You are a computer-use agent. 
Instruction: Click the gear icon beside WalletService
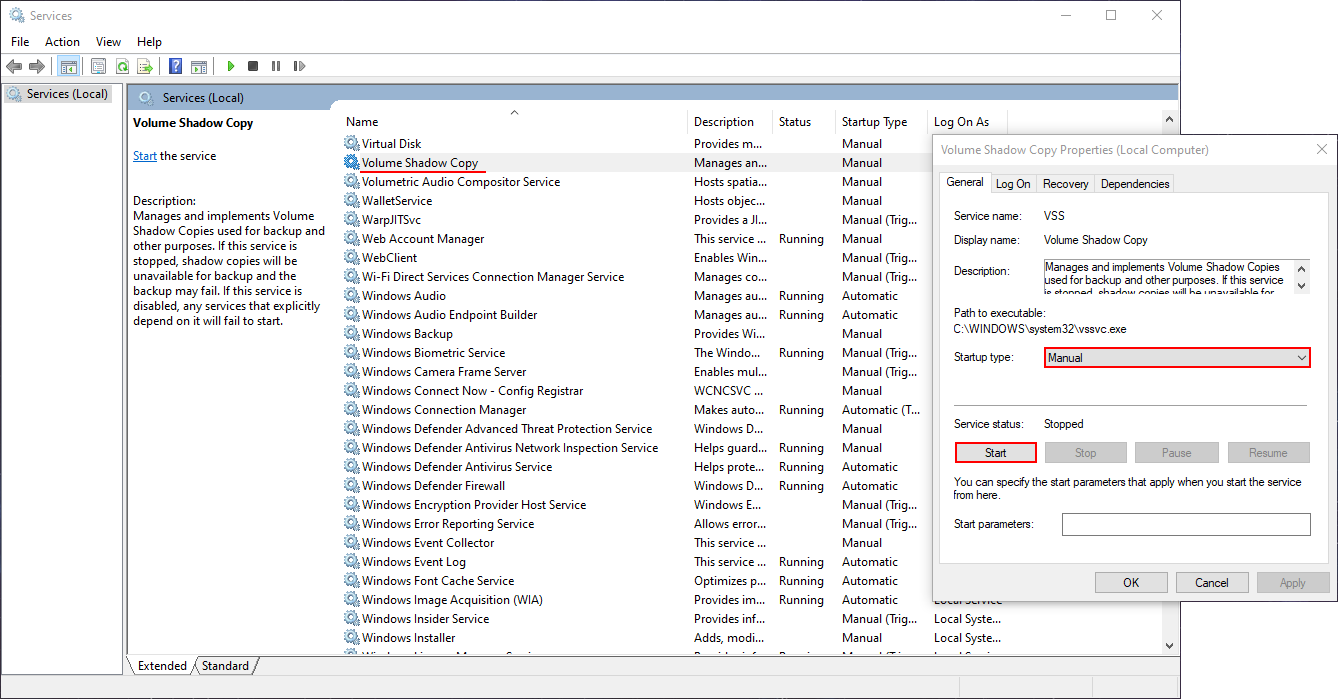pos(351,200)
